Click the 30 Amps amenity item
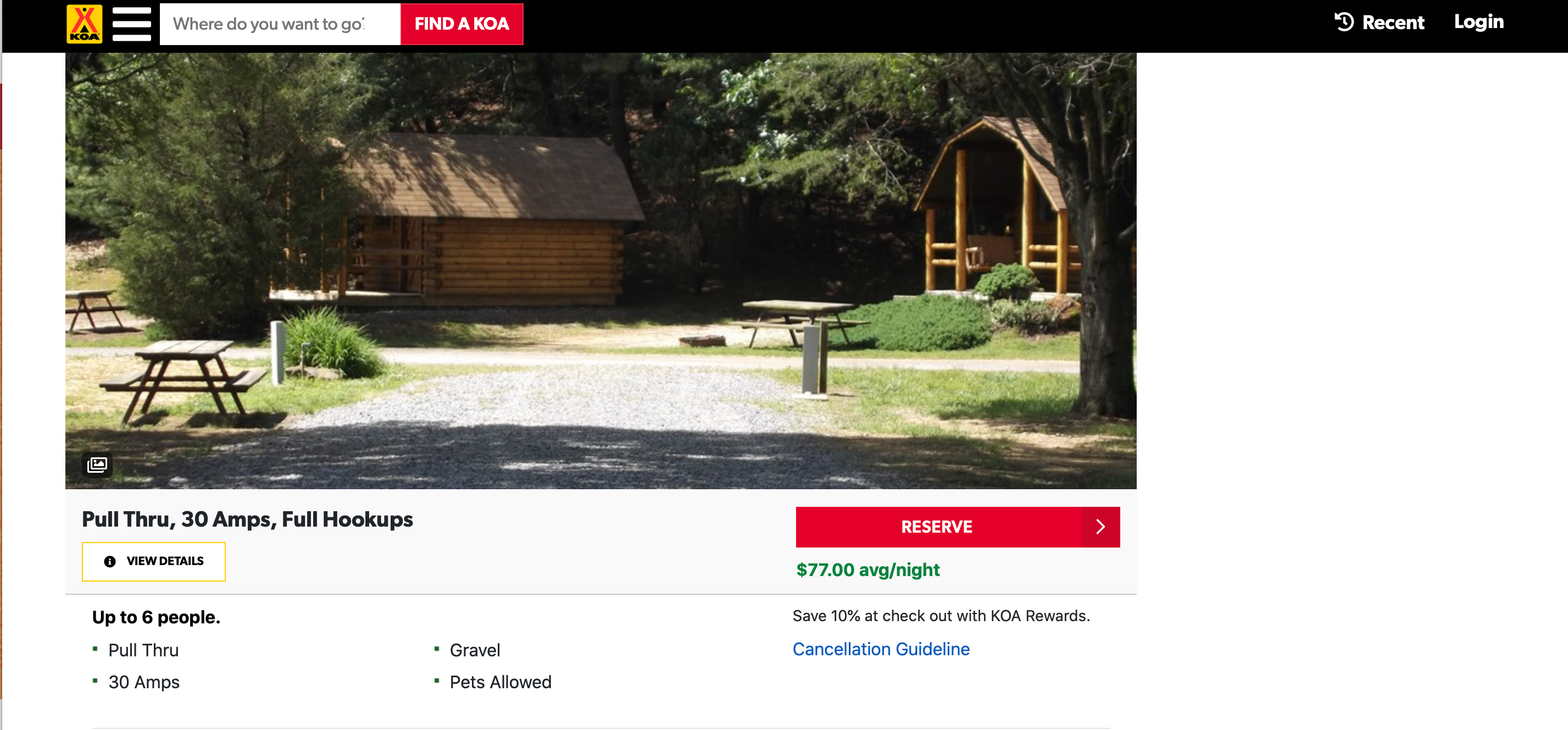Viewport: 1568px width, 730px height. pyautogui.click(x=143, y=682)
